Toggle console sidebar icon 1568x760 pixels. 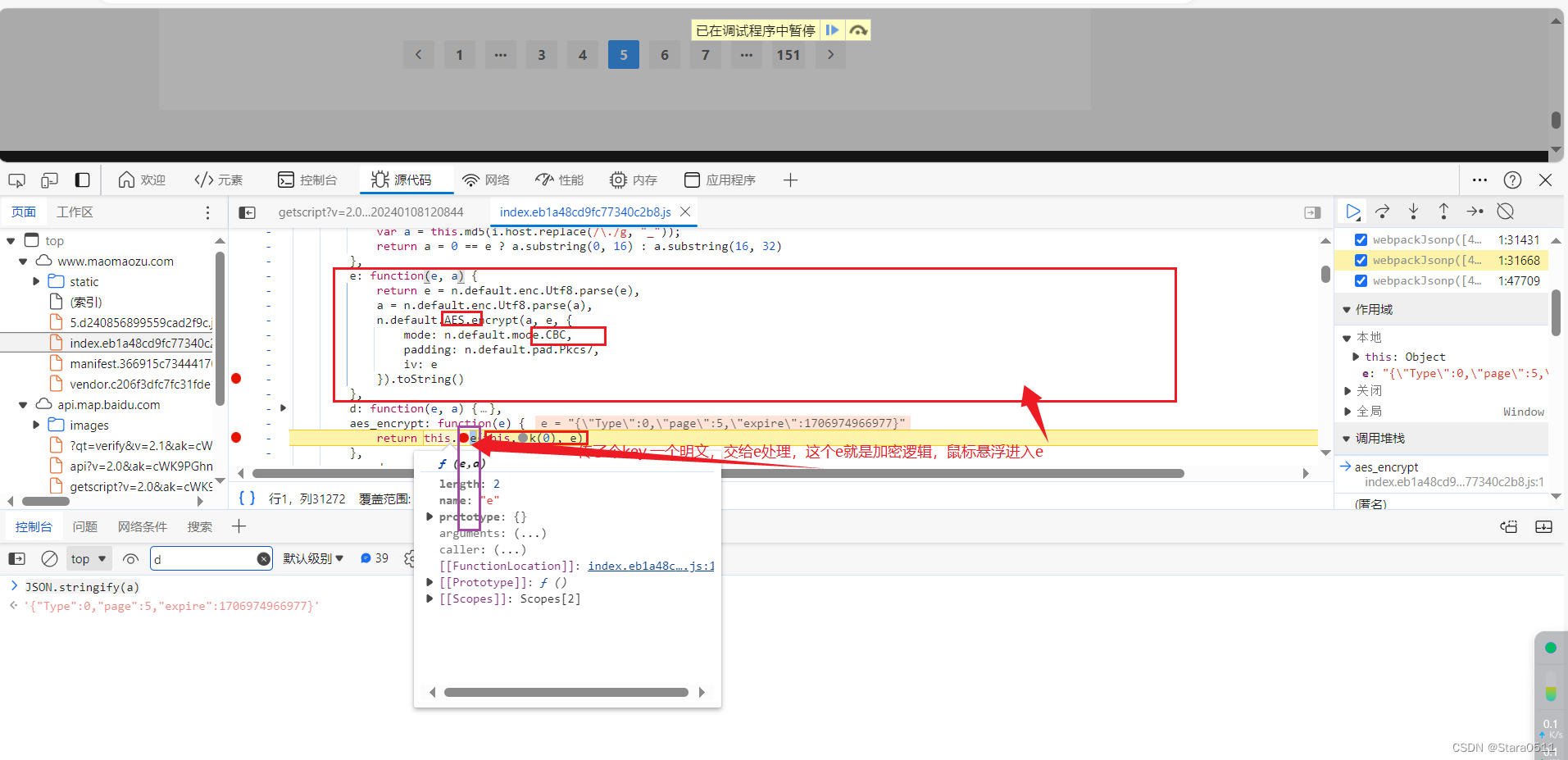tap(17, 558)
